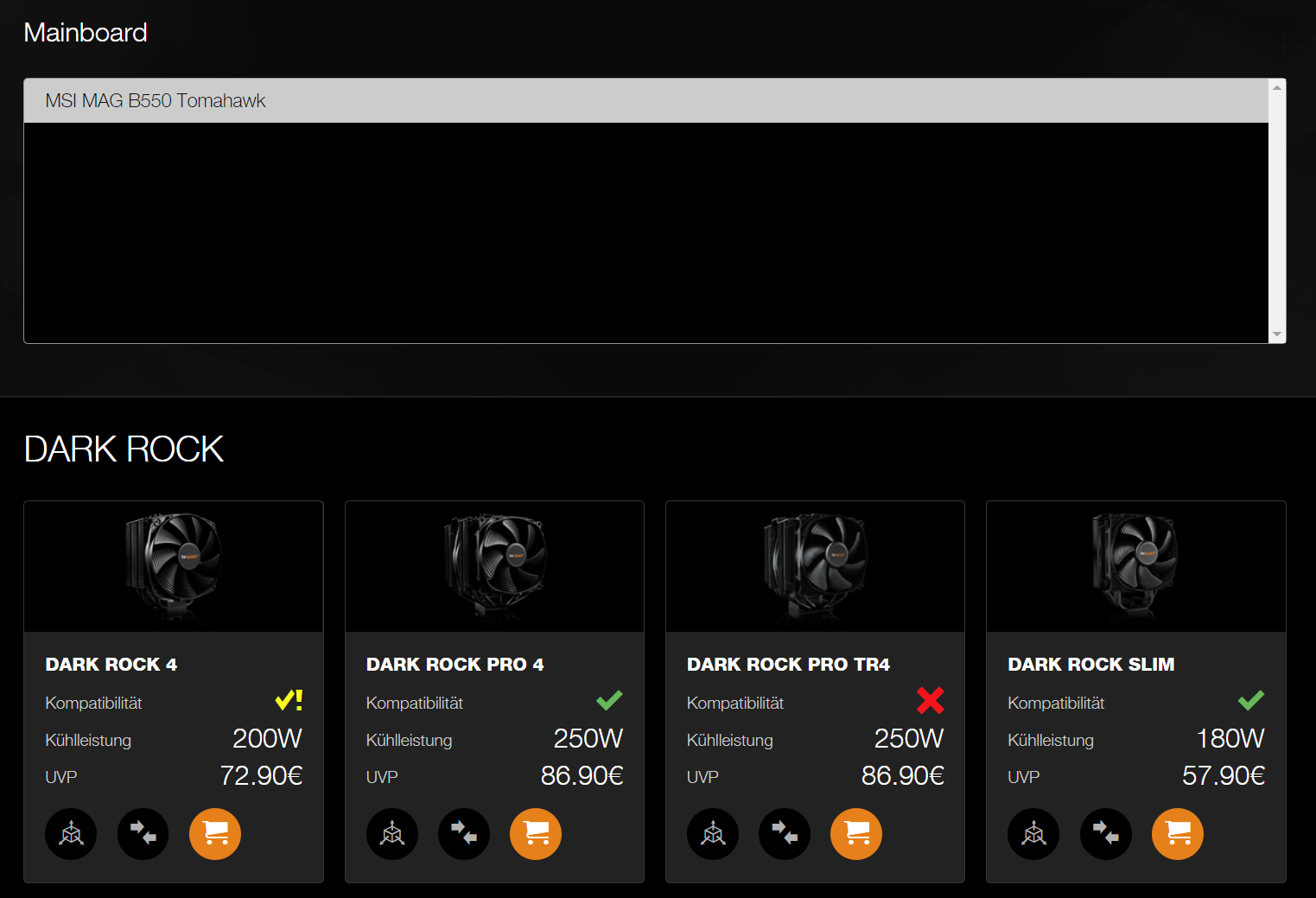Viewport: 1316px width, 898px height.
Task: Select MSI MAG B550 Tomahawk in mainboard list
Action: pyautogui.click(x=646, y=101)
